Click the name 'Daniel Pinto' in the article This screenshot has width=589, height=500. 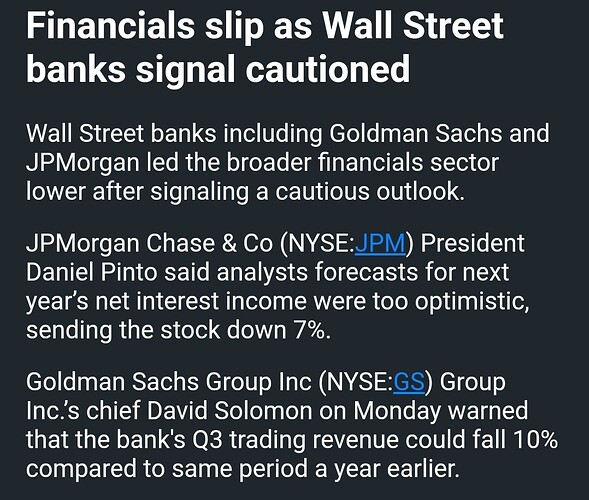click(x=91, y=272)
